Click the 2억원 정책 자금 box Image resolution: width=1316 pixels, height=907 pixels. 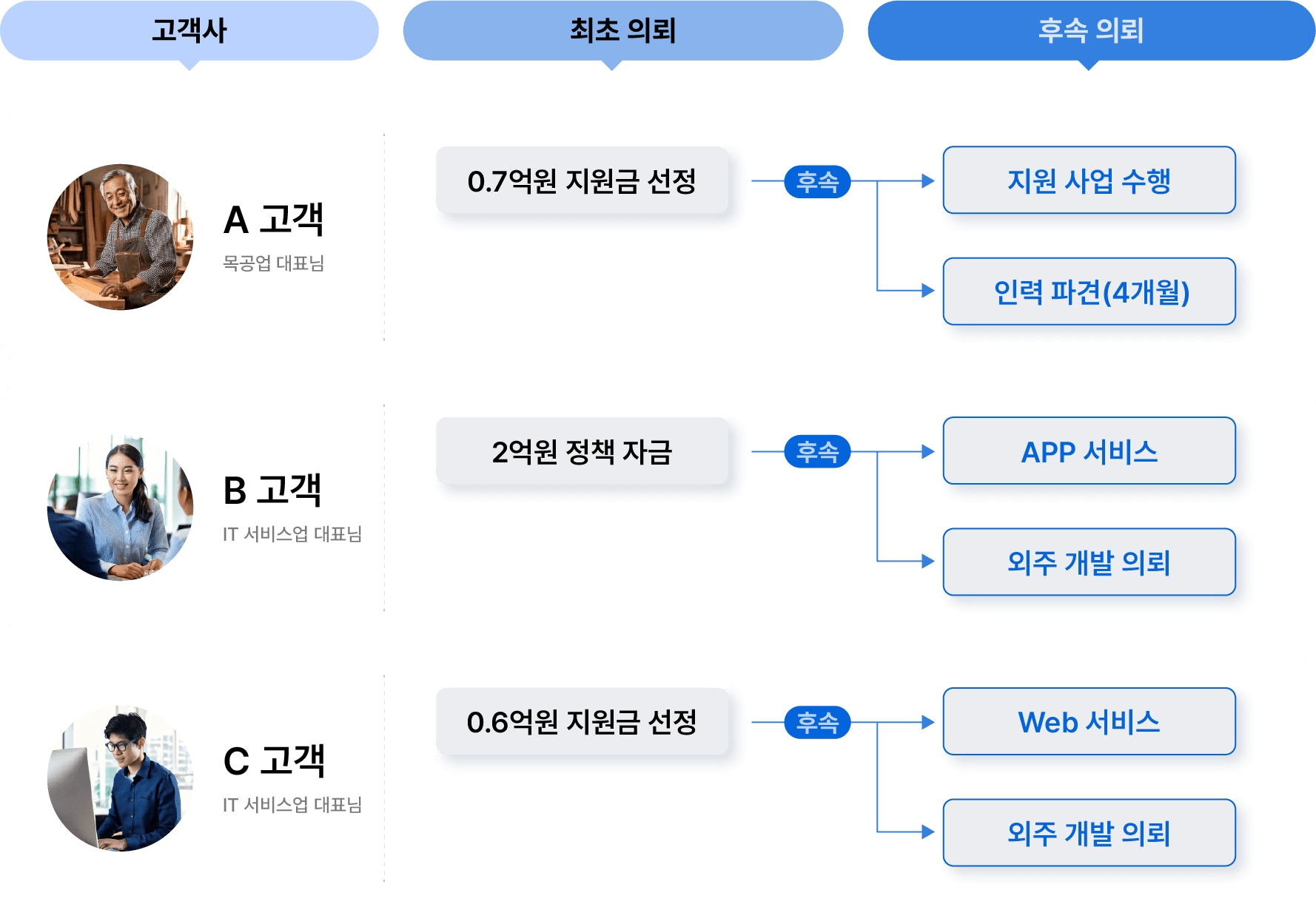point(583,451)
